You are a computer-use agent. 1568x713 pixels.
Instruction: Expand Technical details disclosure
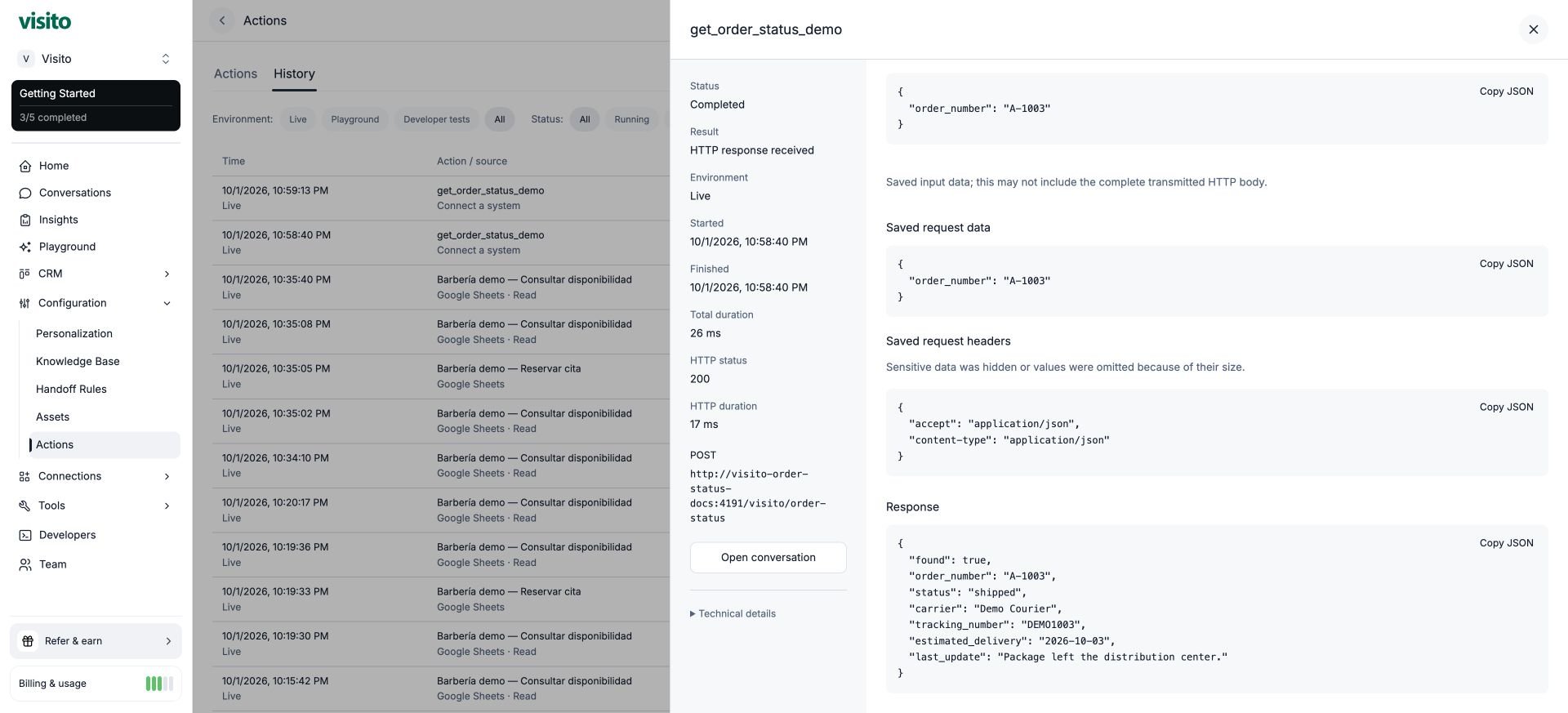(x=733, y=613)
